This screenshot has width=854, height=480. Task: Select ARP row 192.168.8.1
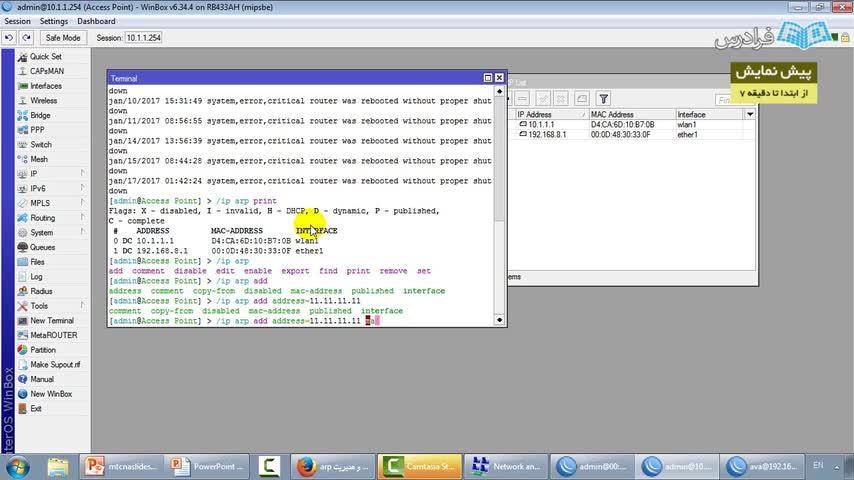[x=632, y=135]
